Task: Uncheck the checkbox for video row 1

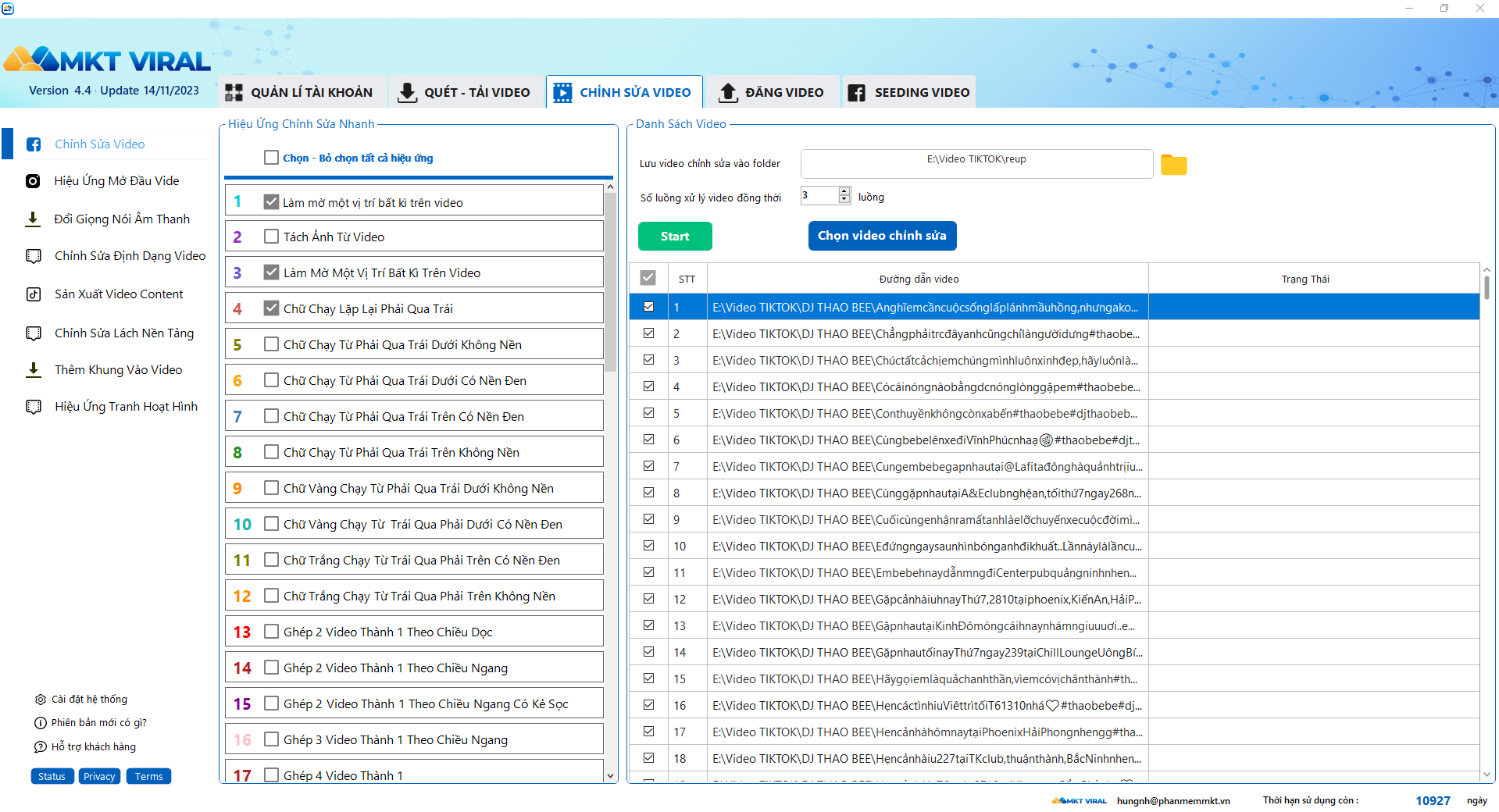Action: click(648, 307)
